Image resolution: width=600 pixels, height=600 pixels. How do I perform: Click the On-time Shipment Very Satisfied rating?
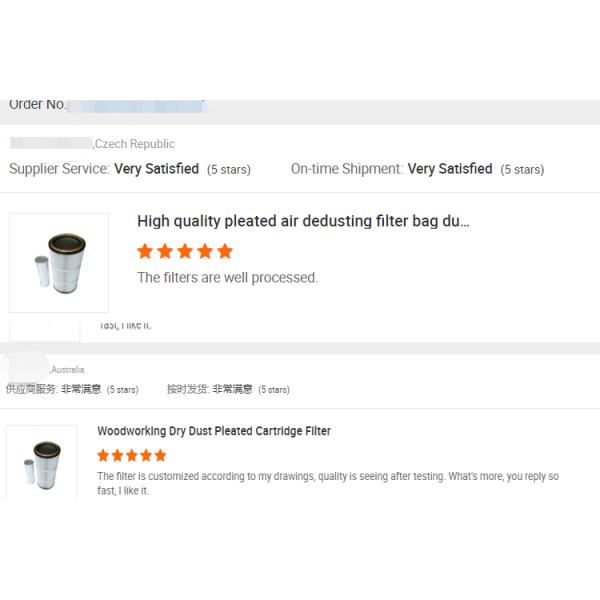(417, 169)
